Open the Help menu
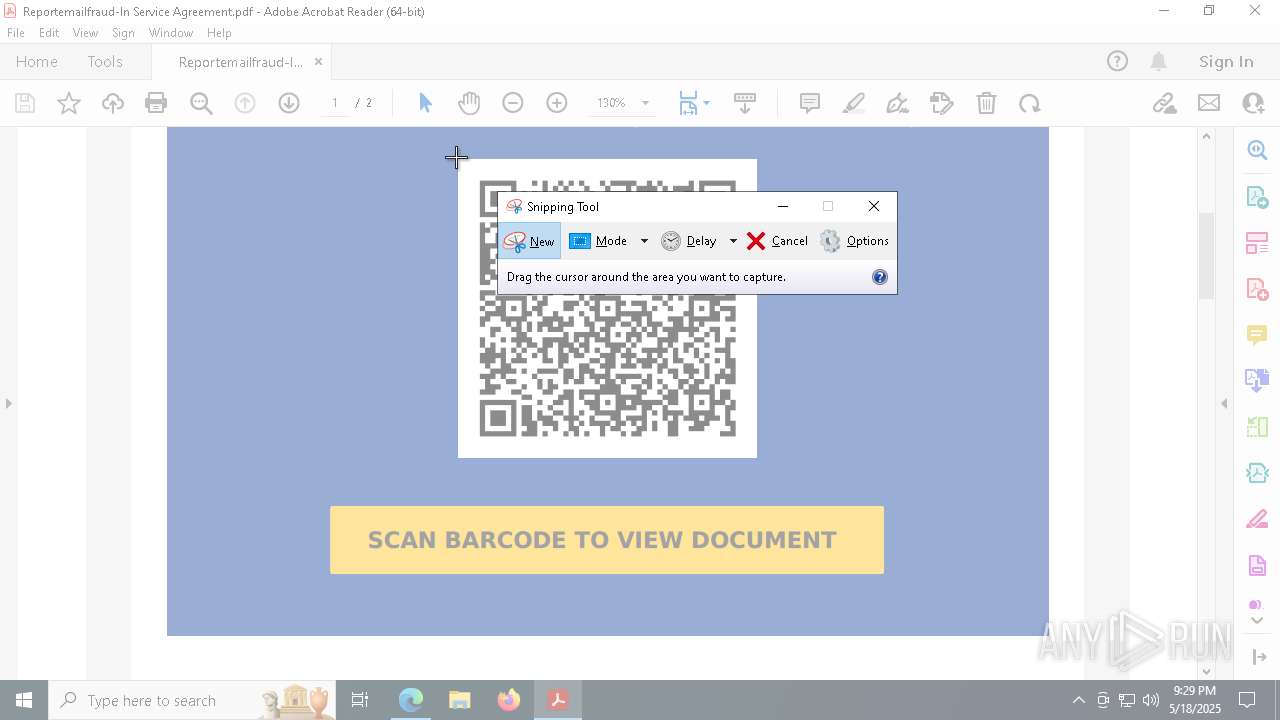 tap(219, 33)
